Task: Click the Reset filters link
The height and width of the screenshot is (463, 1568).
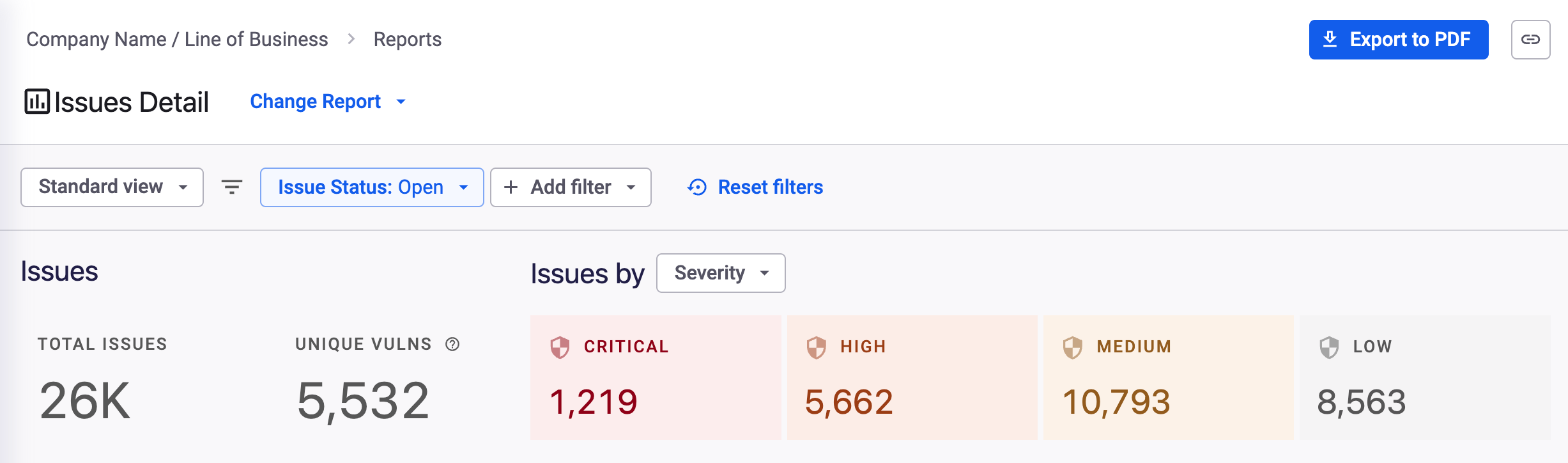Action: coord(755,187)
